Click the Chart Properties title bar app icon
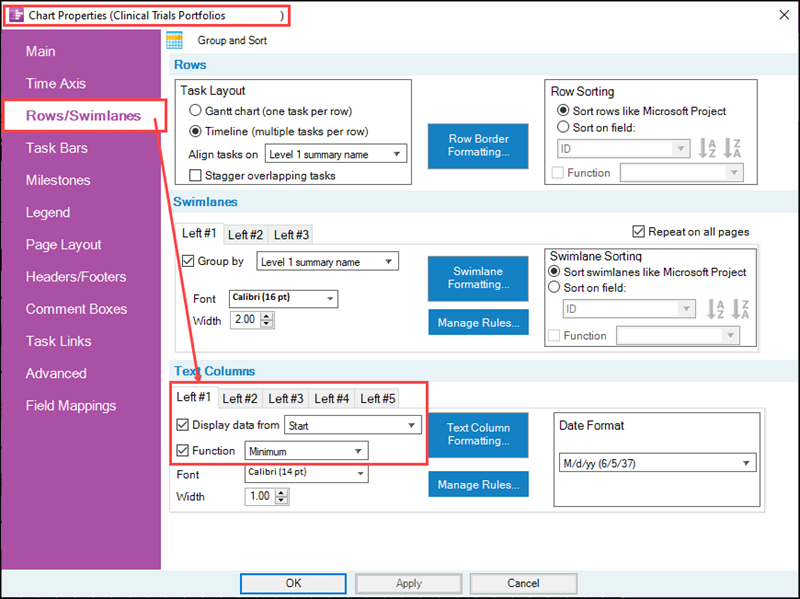Screen dimensions: 800x599 (x=16, y=15)
